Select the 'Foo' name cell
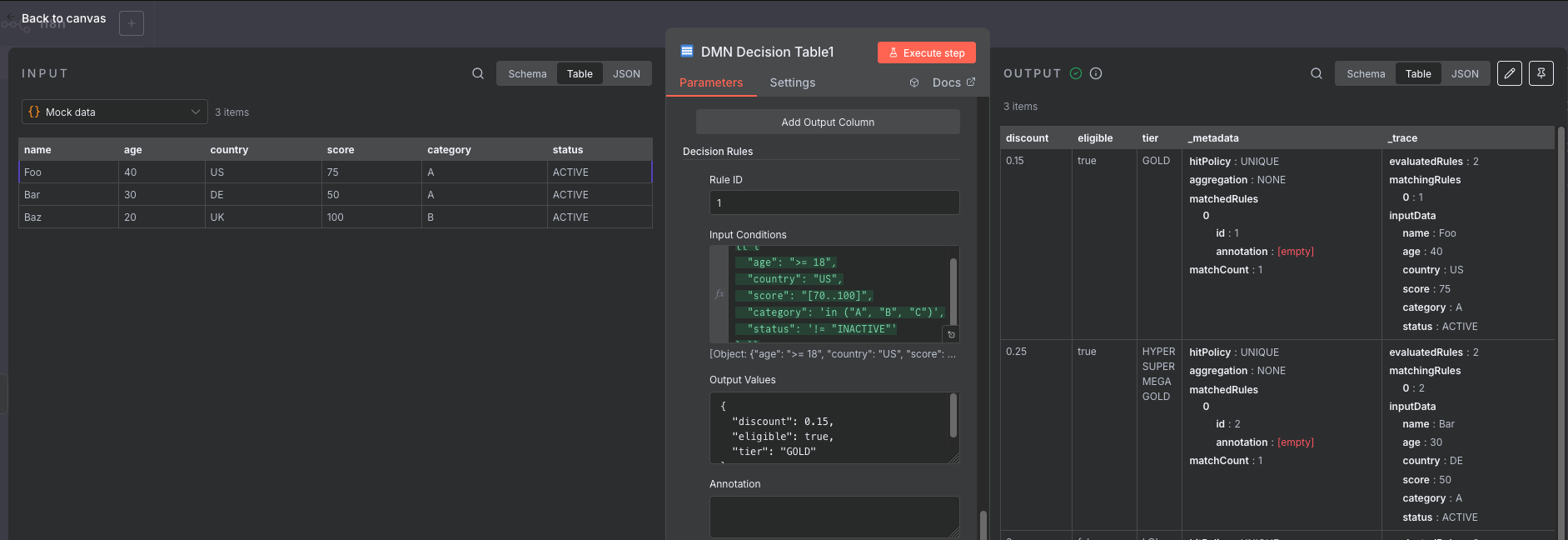This screenshot has height=540, width=1568. pyautogui.click(x=69, y=172)
